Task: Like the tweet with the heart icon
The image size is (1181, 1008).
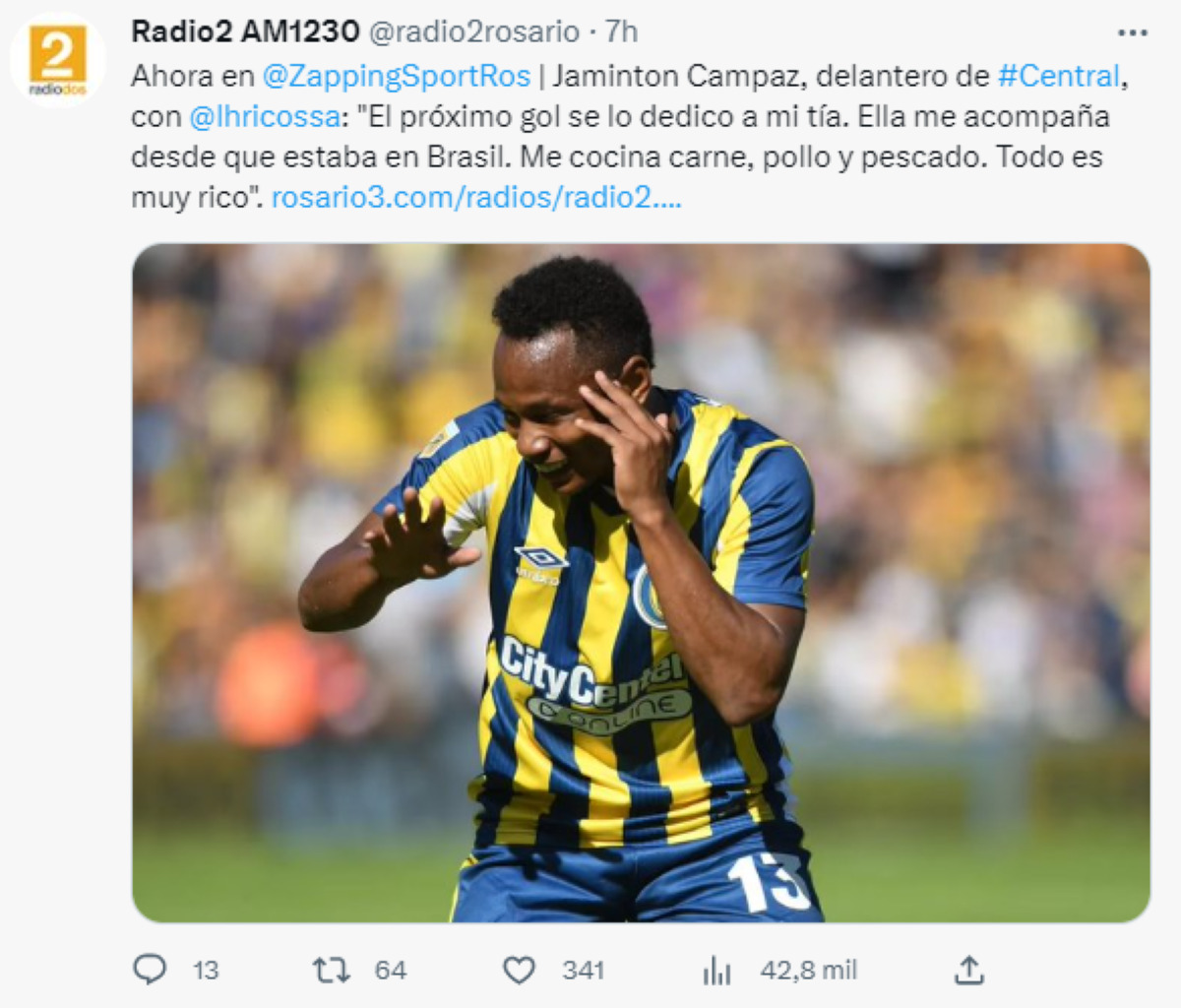Action: click(519, 971)
